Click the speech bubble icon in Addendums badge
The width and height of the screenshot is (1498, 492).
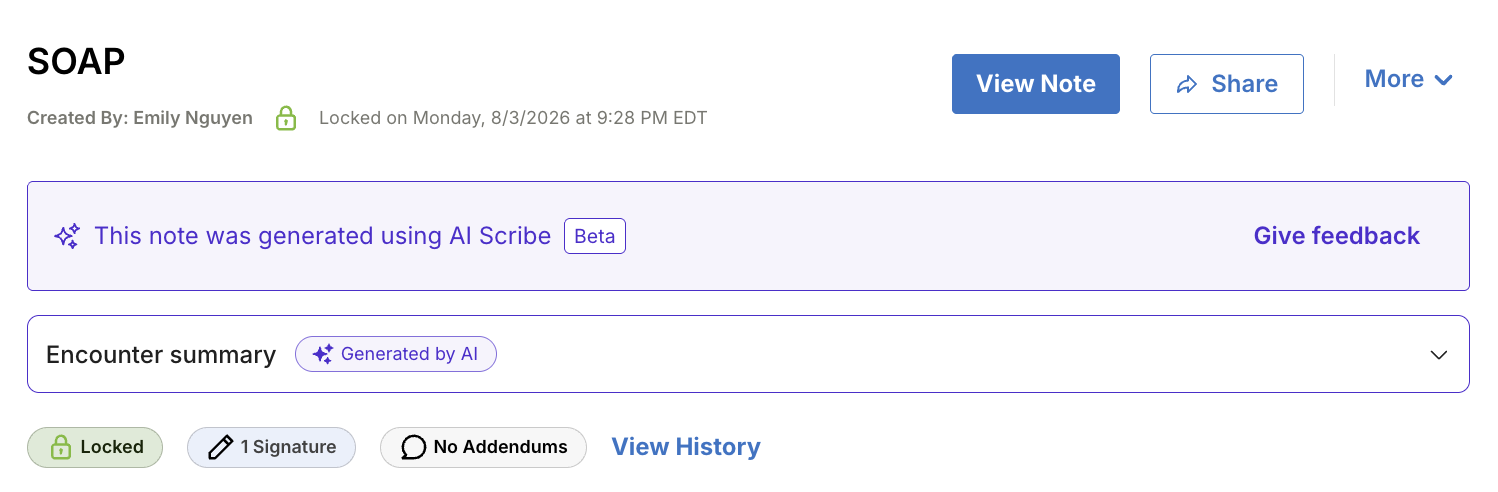(414, 447)
